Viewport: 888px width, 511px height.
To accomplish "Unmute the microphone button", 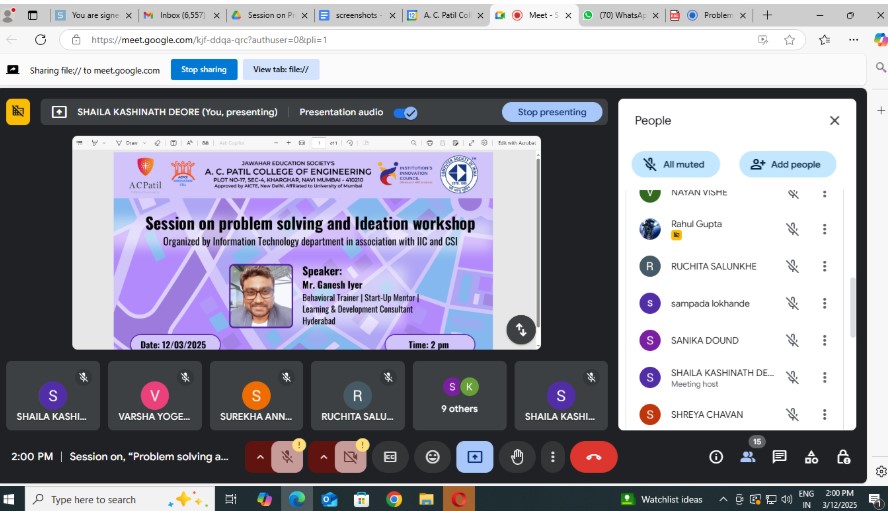I will click(286, 457).
